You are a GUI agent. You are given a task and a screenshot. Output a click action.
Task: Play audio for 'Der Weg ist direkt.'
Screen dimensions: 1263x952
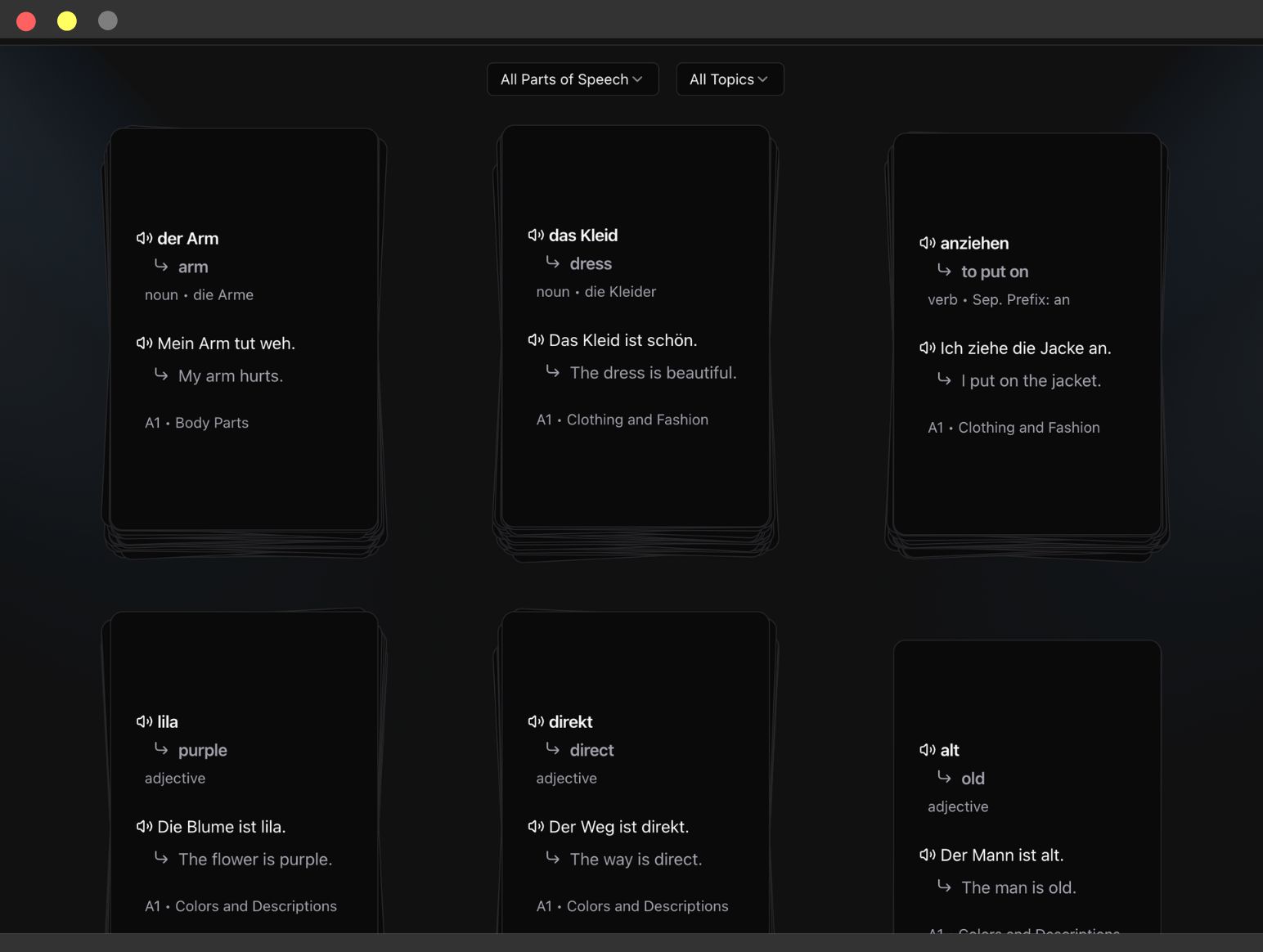536,826
